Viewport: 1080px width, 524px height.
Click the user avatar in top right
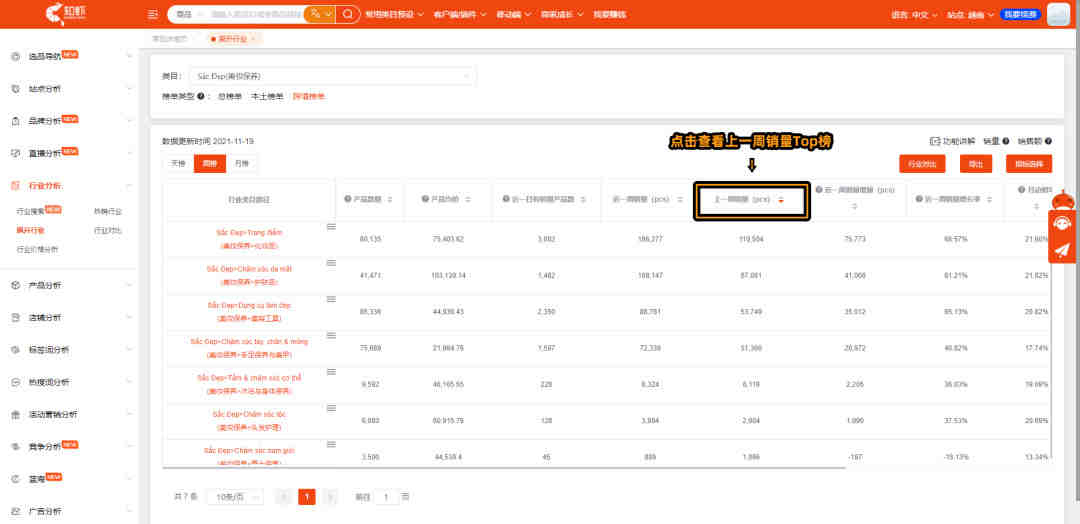coord(1058,14)
